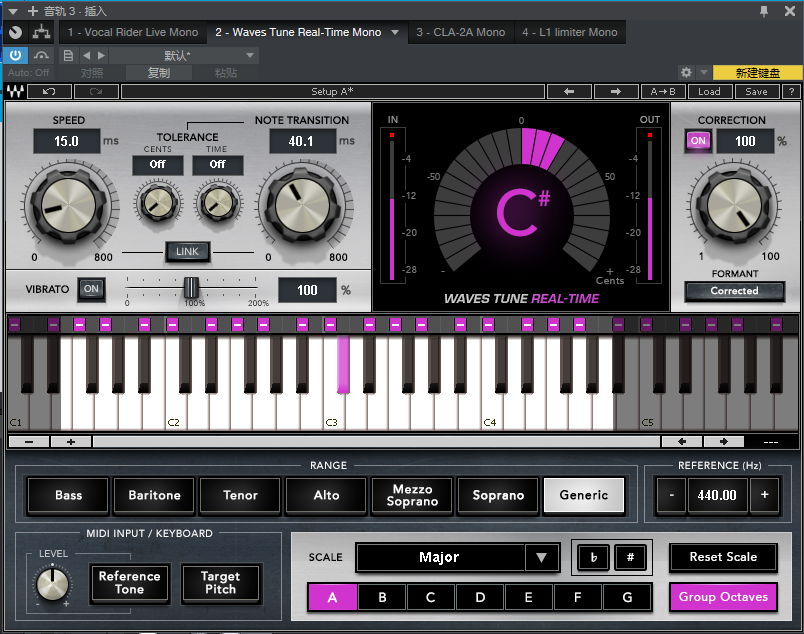Click the Speed knob

tap(68, 205)
